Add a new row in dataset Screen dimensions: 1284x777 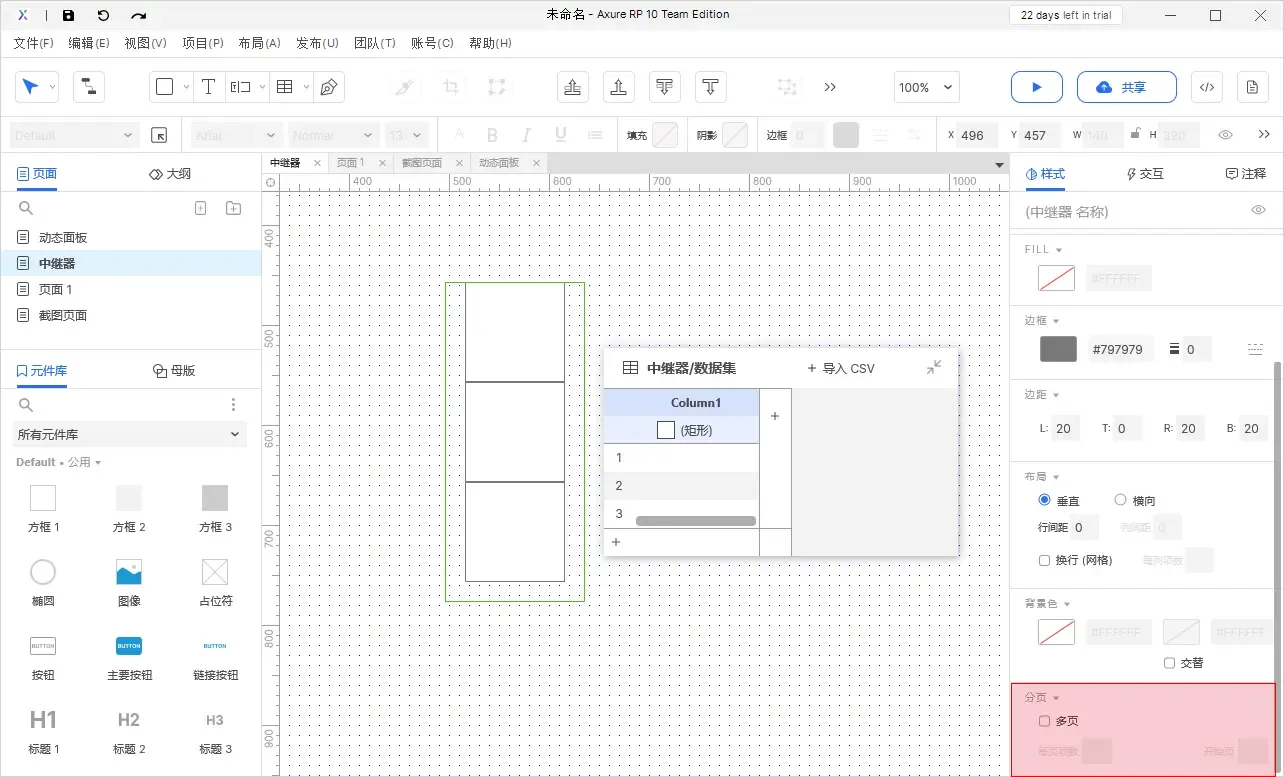[x=616, y=542]
